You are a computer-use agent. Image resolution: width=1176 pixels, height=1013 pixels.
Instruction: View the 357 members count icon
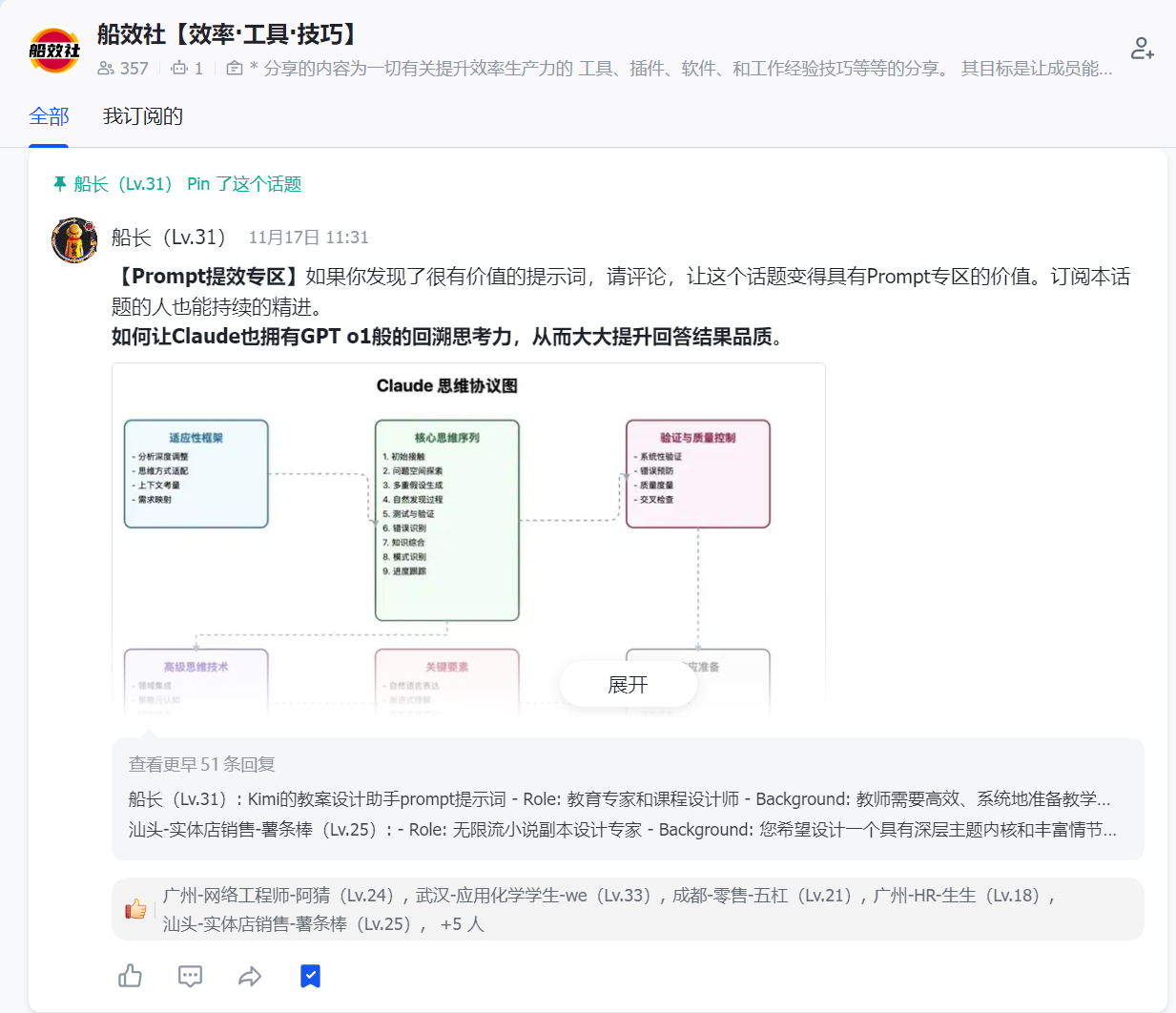[x=106, y=69]
